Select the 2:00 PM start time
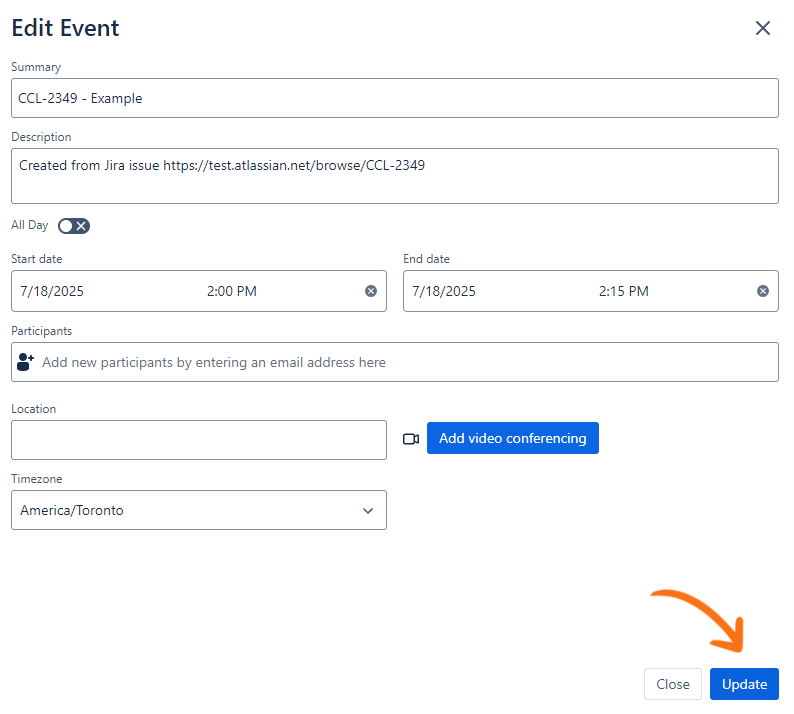Viewport: 794px width, 714px height. [x=232, y=291]
